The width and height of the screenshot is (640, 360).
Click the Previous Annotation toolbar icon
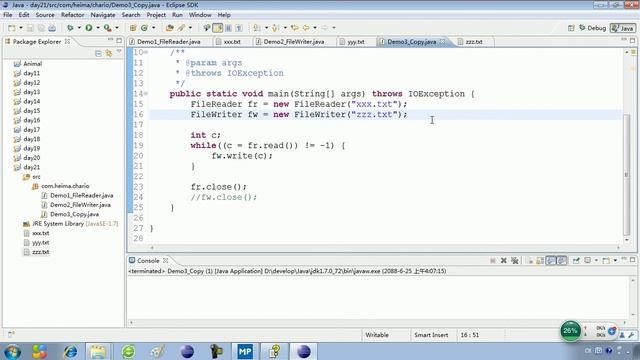(276, 28)
